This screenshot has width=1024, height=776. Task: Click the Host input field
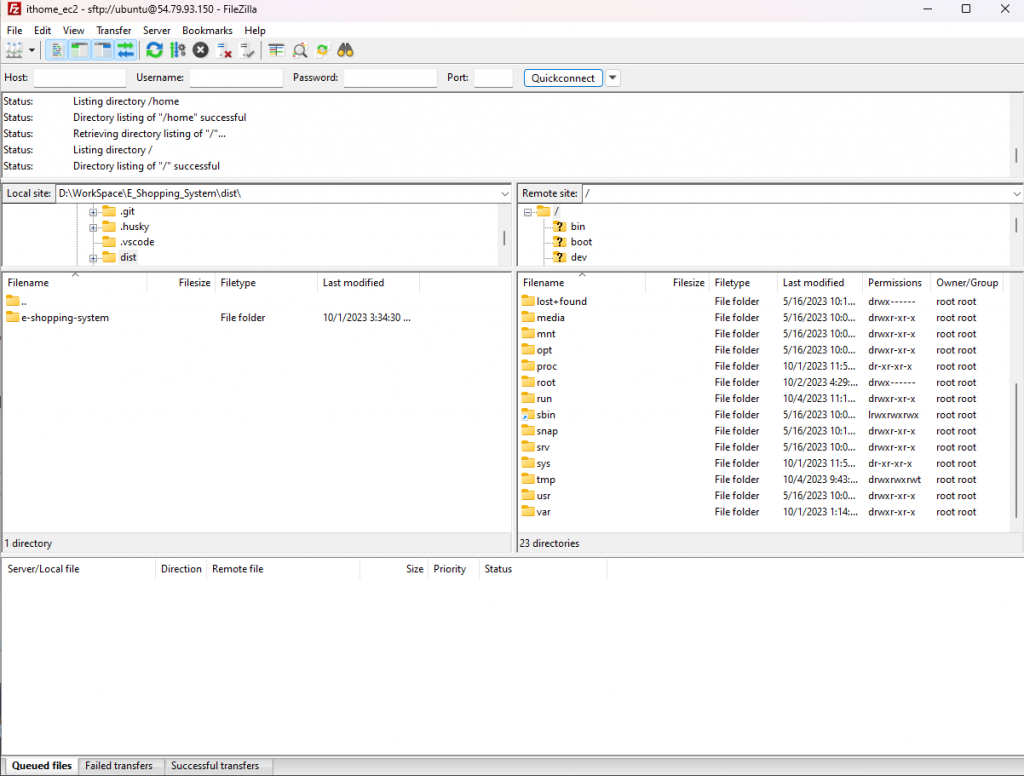(80, 78)
